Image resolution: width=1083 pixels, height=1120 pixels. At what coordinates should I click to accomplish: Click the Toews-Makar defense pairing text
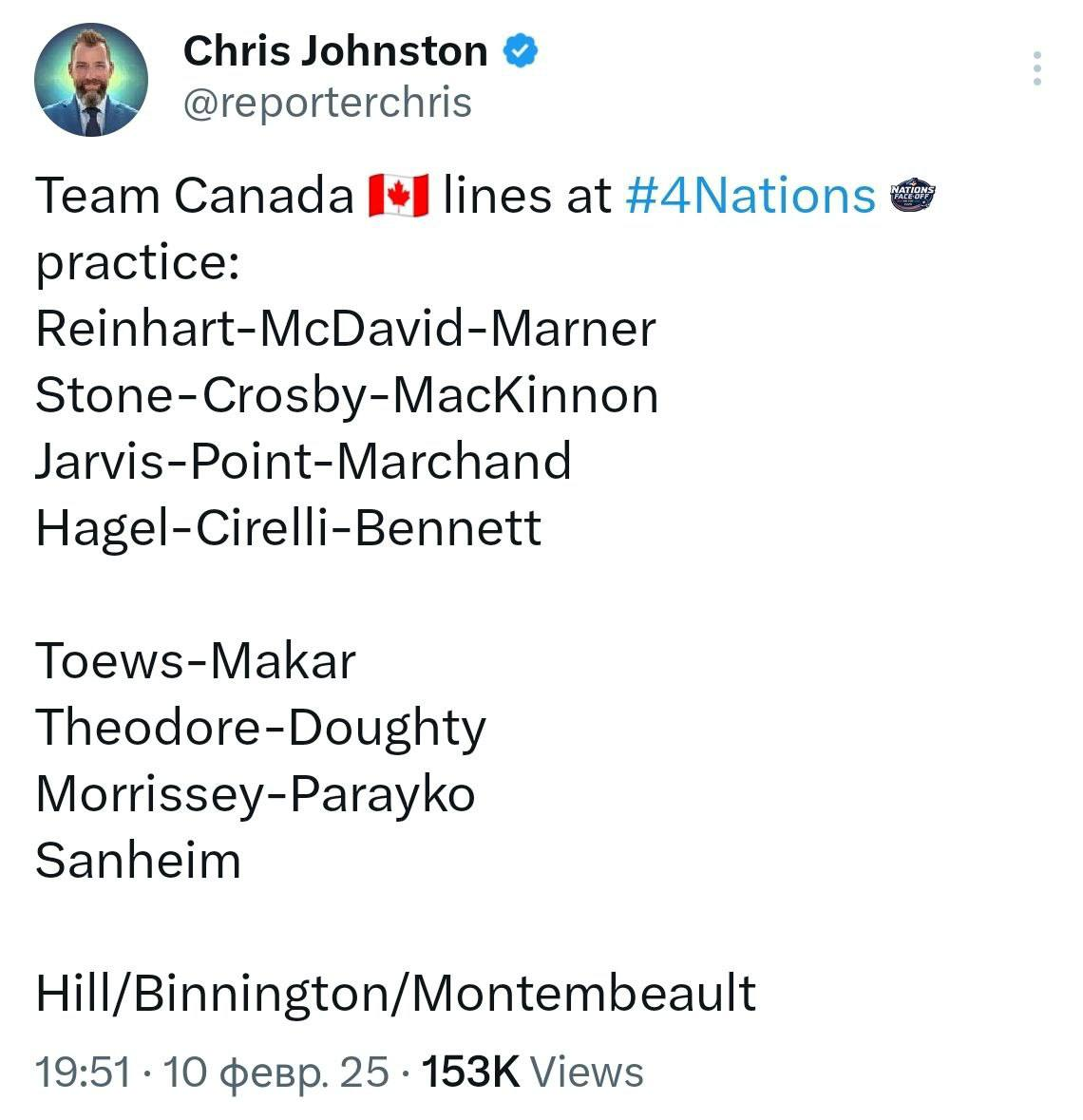pos(196,661)
